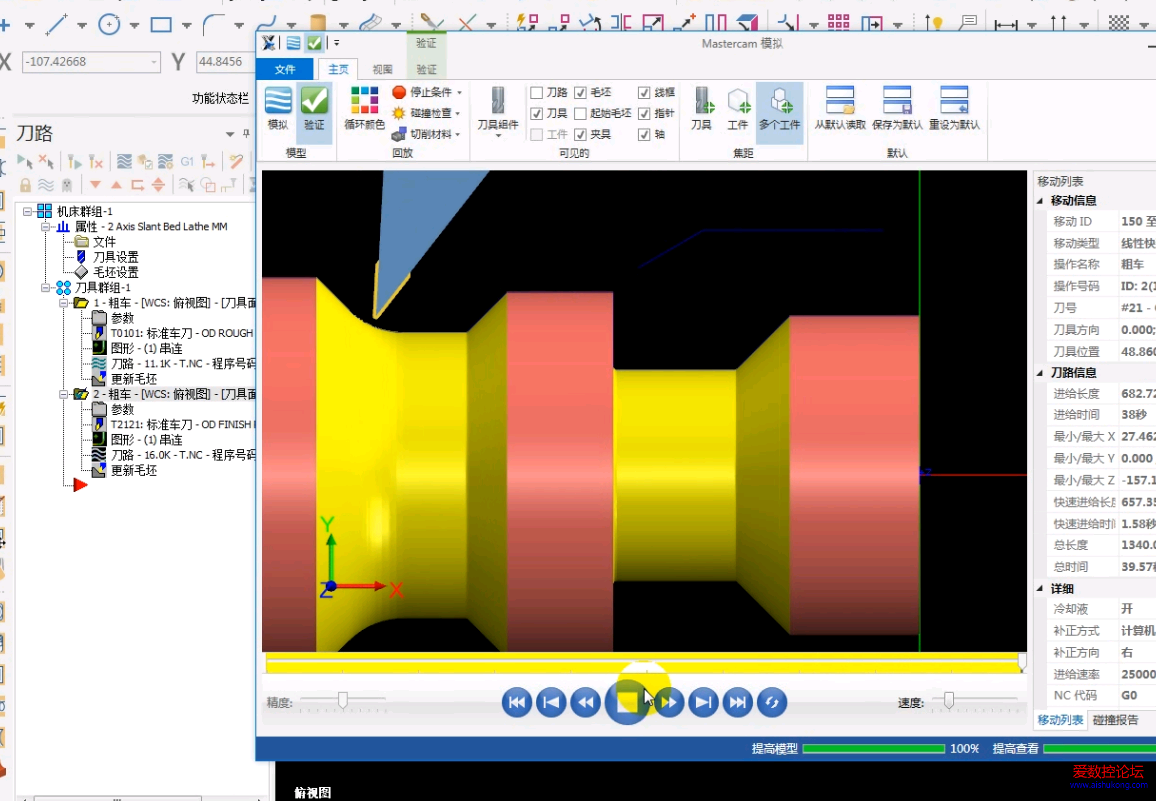This screenshot has height=801, width=1156.
Task: Open the 文件 file tab
Action: coord(285,69)
